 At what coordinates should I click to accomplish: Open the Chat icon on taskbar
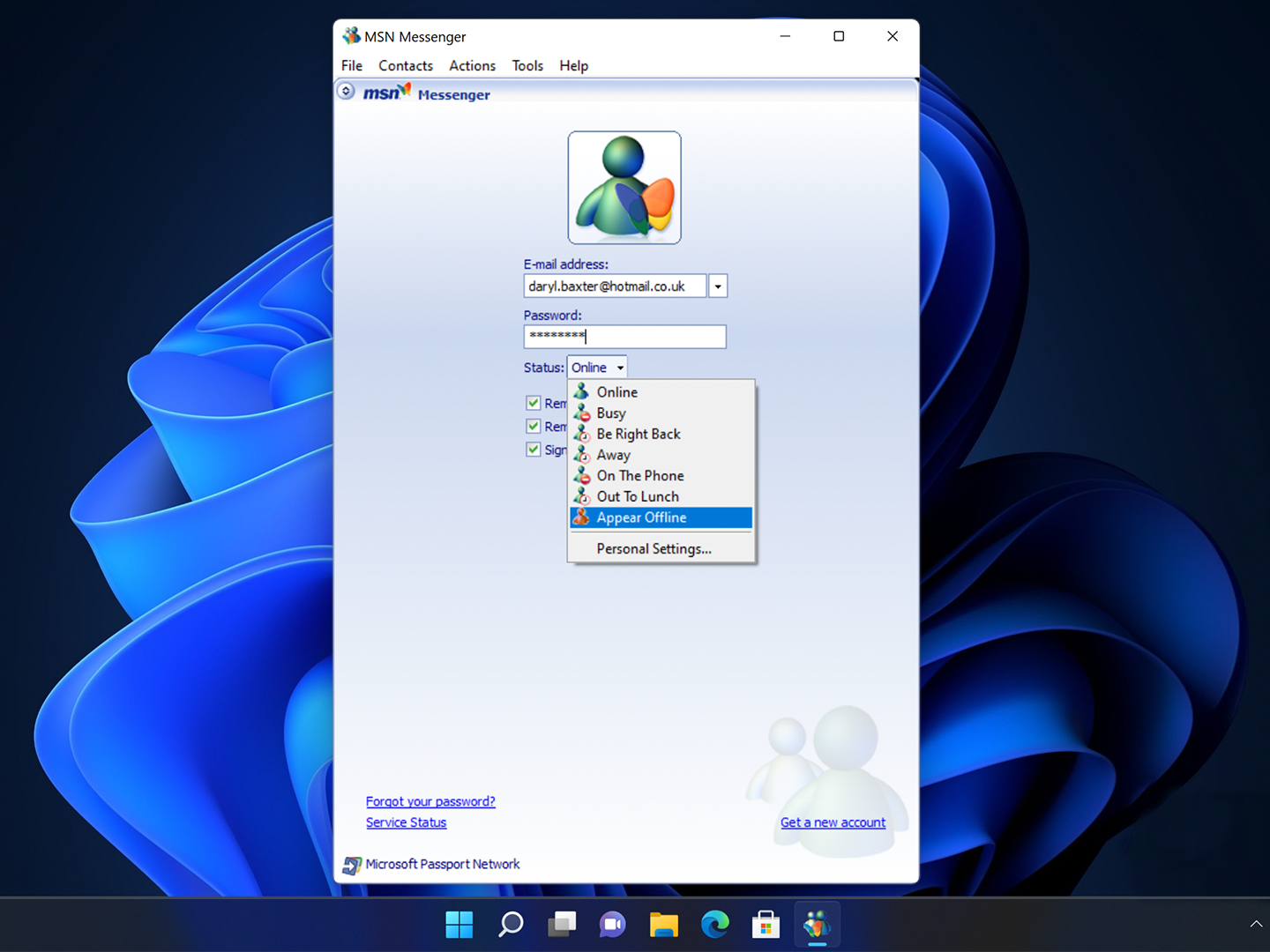612,925
